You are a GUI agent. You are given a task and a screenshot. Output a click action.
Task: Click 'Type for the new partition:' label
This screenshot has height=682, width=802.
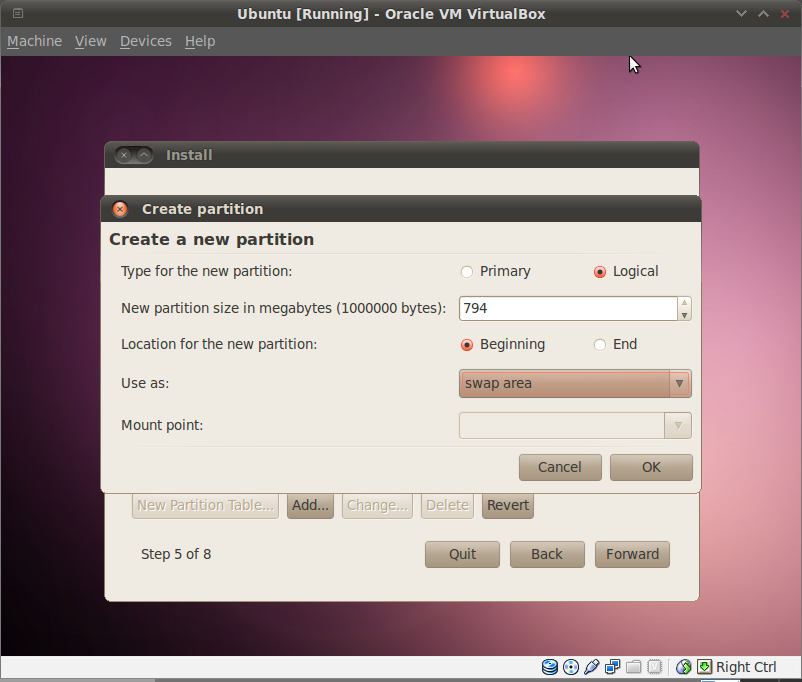[207, 271]
